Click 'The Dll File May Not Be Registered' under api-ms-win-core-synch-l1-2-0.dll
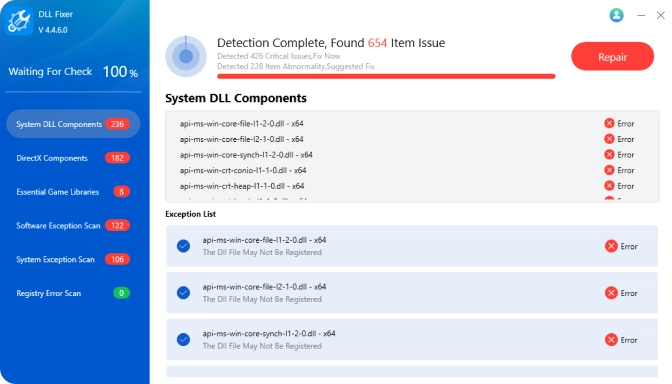672x384 pixels. (262, 346)
